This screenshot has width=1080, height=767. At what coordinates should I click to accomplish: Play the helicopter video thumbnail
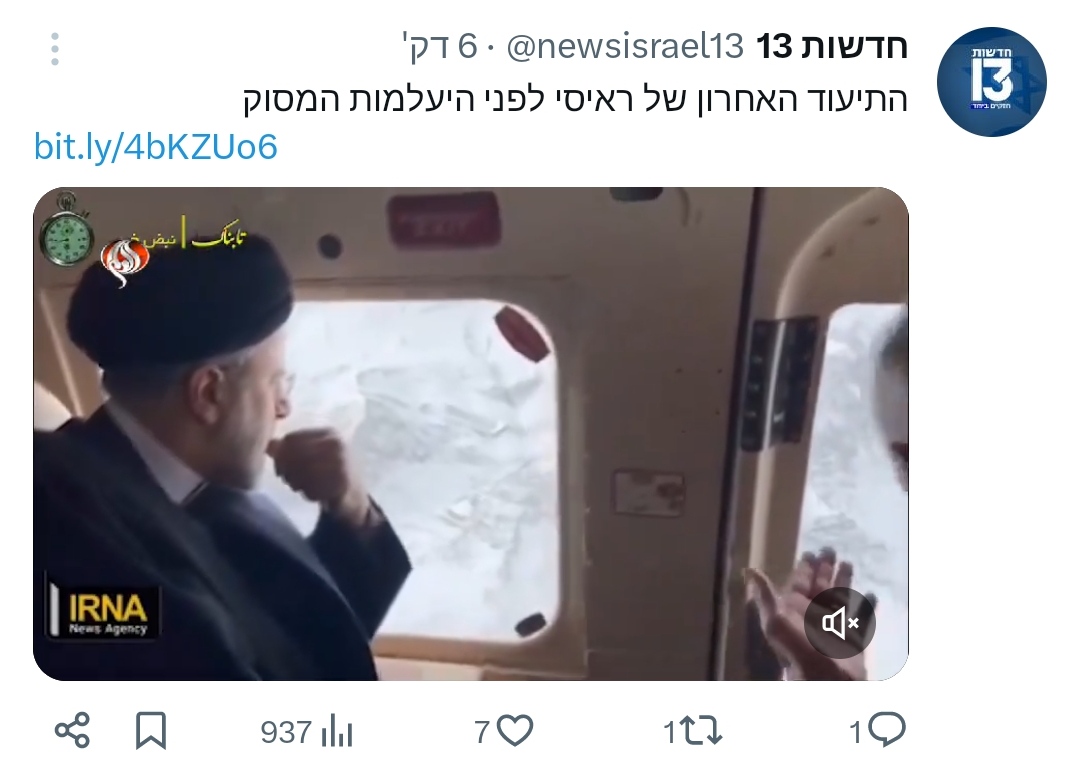point(471,434)
